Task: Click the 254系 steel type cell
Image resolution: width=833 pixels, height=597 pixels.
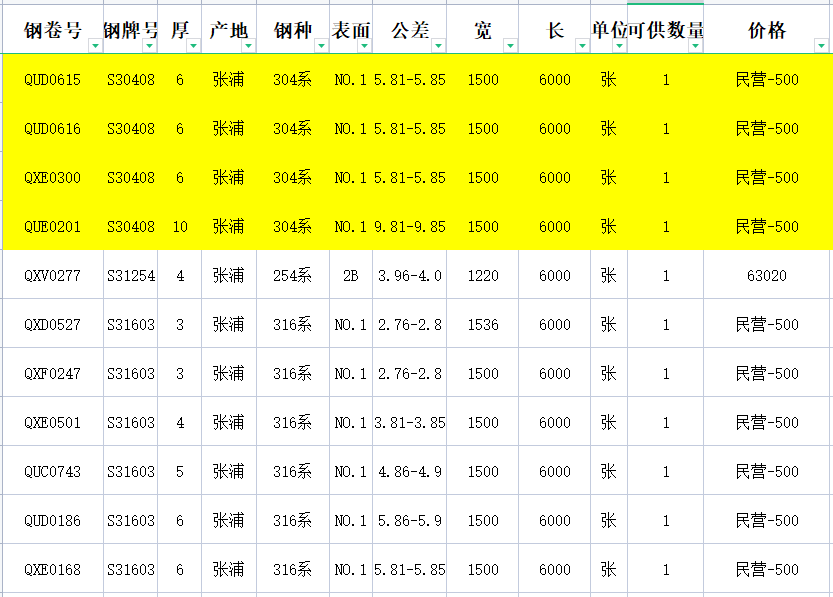Action: point(293,276)
